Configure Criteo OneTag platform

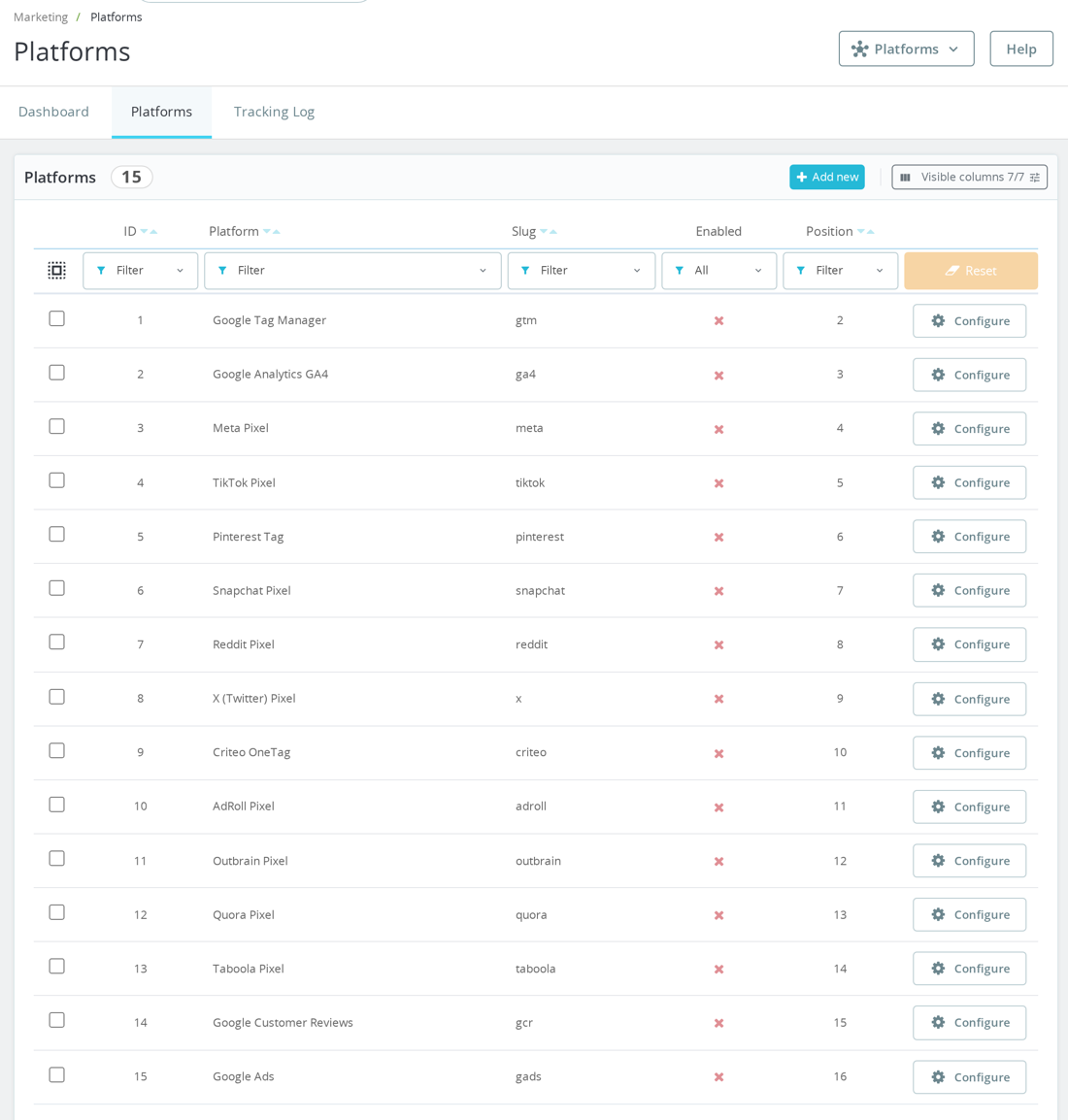point(969,753)
